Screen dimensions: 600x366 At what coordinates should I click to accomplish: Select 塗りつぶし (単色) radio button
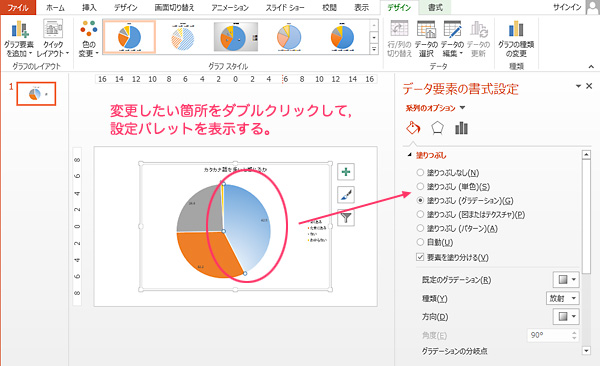pyautogui.click(x=420, y=186)
